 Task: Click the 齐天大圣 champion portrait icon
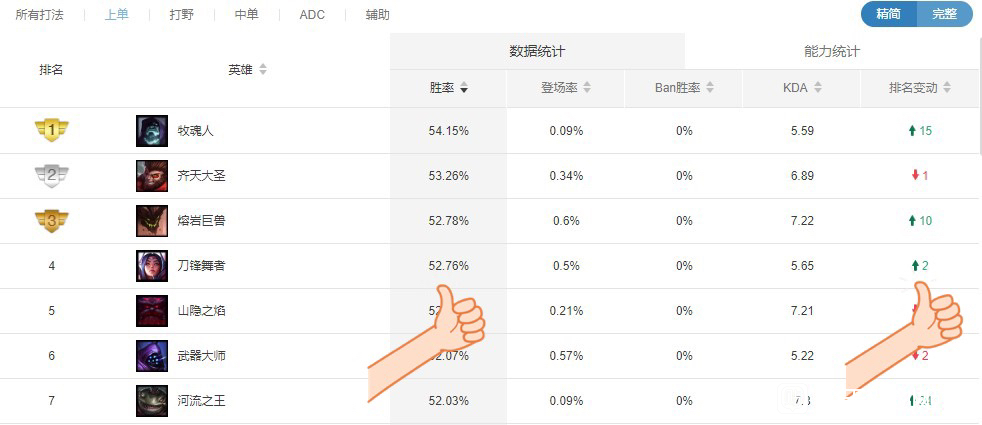point(152,176)
